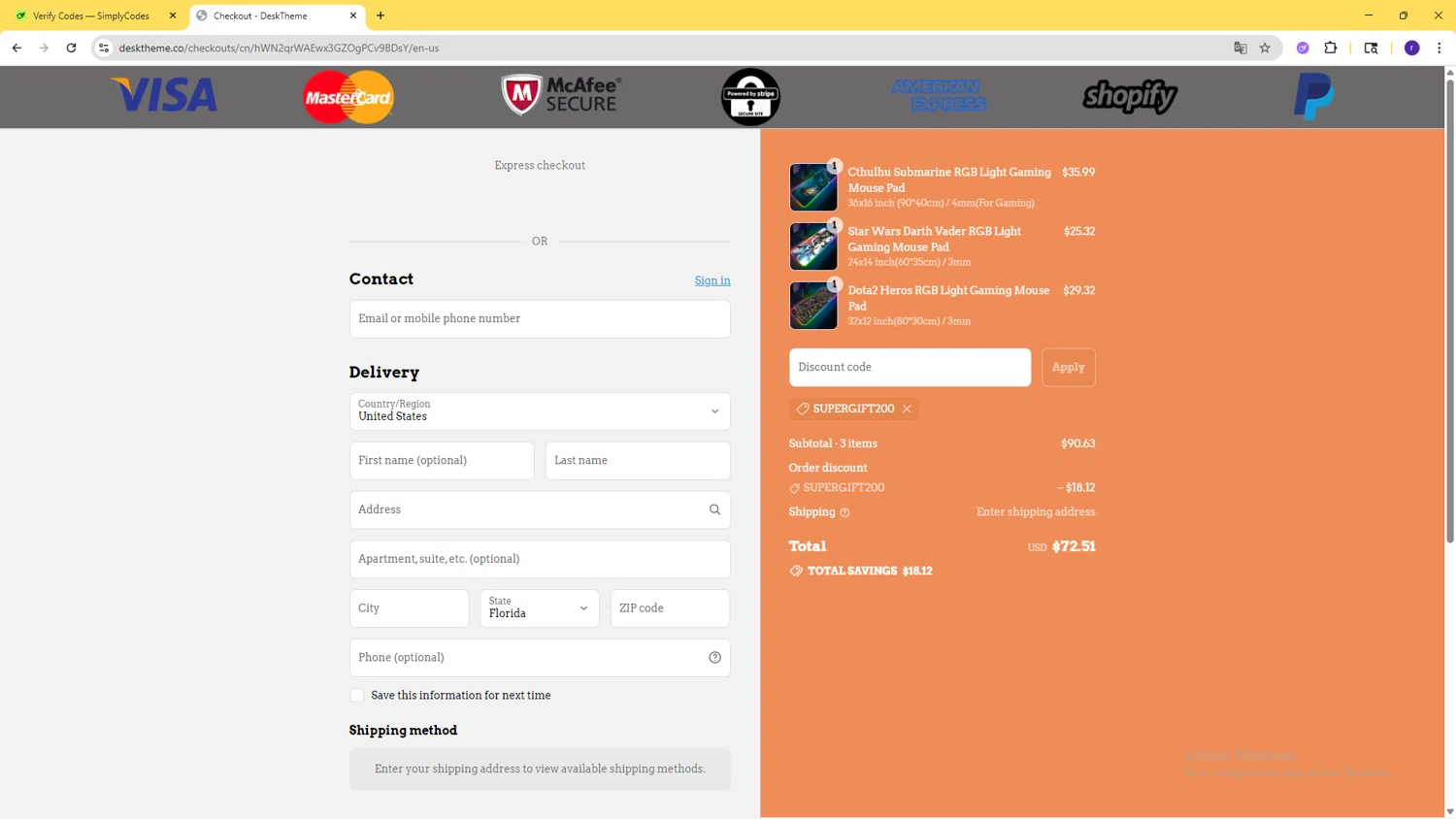Click the Stripe secure site badge

[750, 97]
